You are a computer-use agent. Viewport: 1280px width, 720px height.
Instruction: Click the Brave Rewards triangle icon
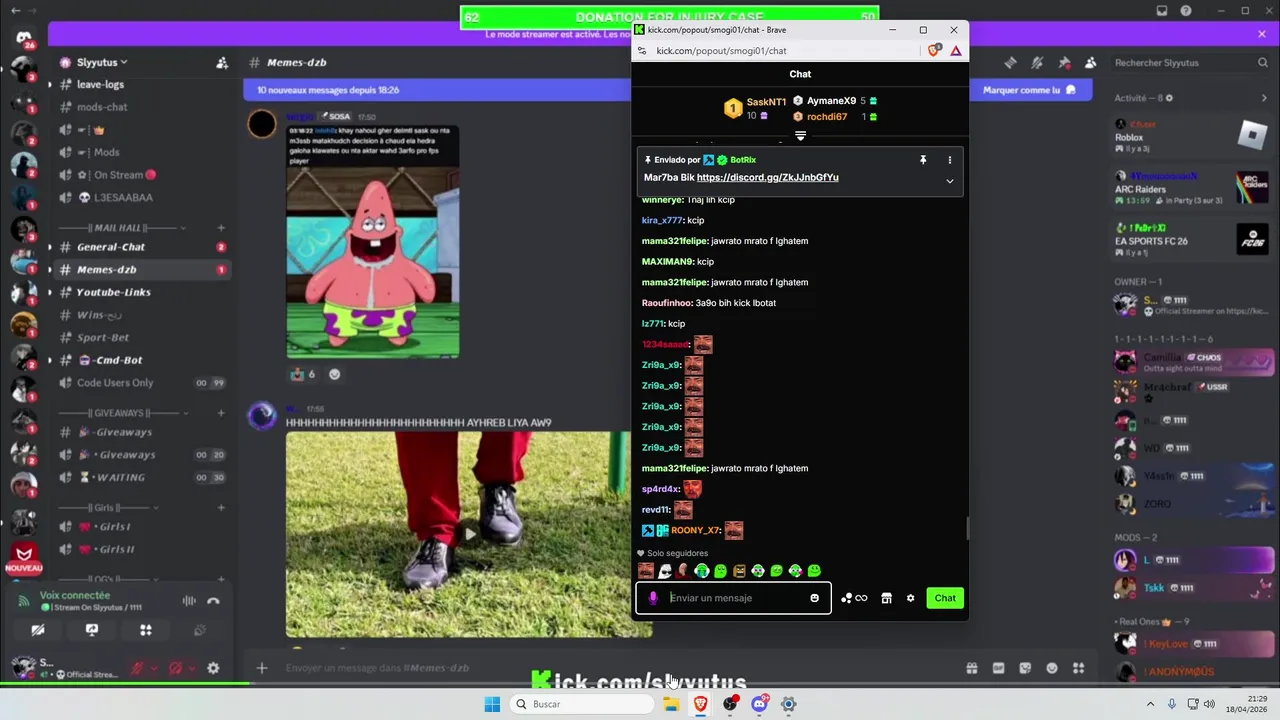tap(956, 51)
